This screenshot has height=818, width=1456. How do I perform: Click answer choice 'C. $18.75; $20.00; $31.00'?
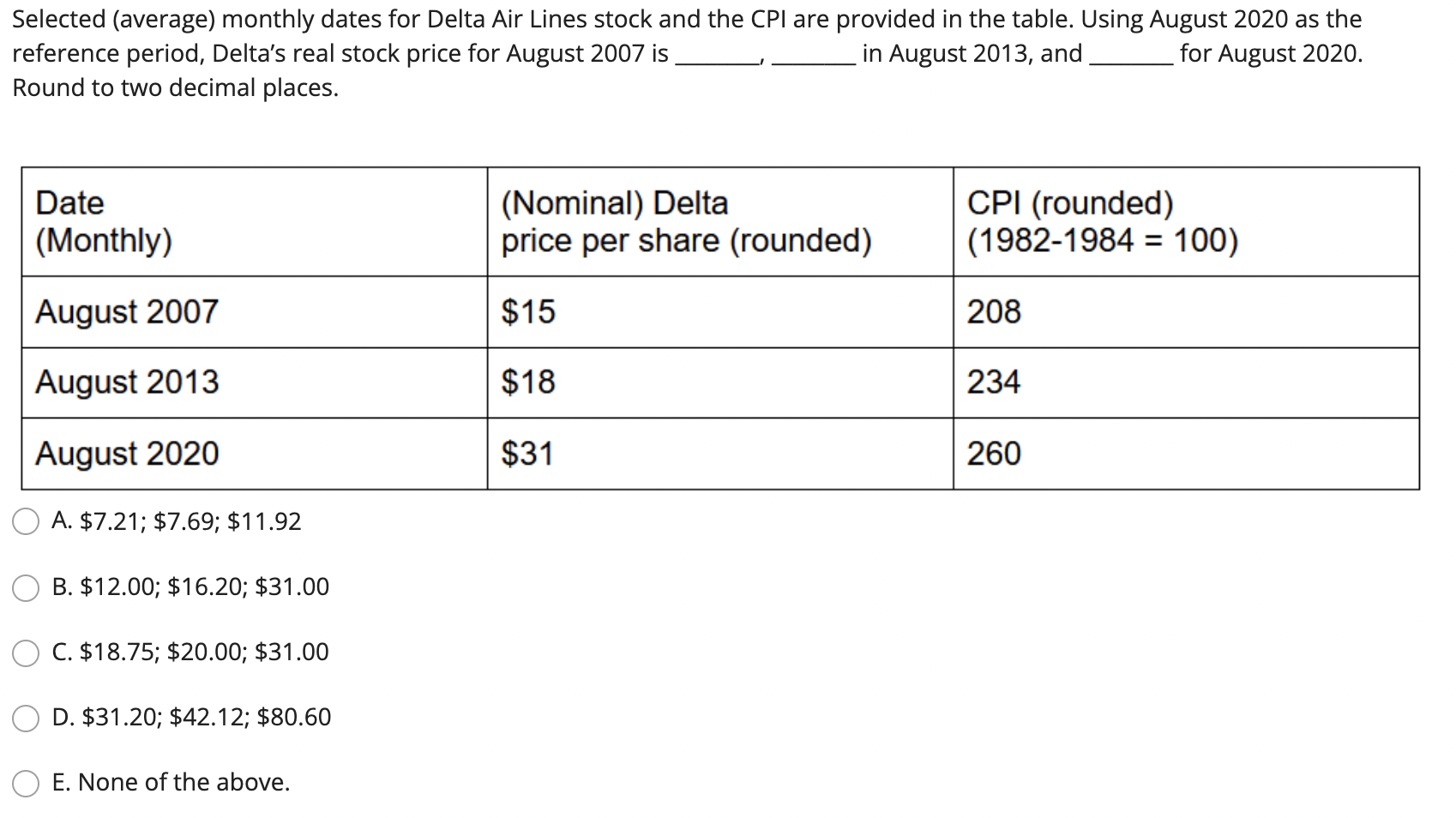(189, 653)
